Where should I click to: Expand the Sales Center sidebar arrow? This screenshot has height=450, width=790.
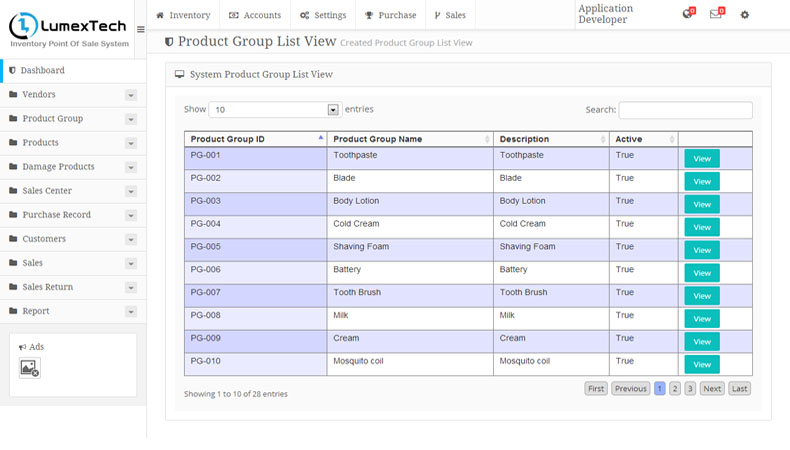131,191
